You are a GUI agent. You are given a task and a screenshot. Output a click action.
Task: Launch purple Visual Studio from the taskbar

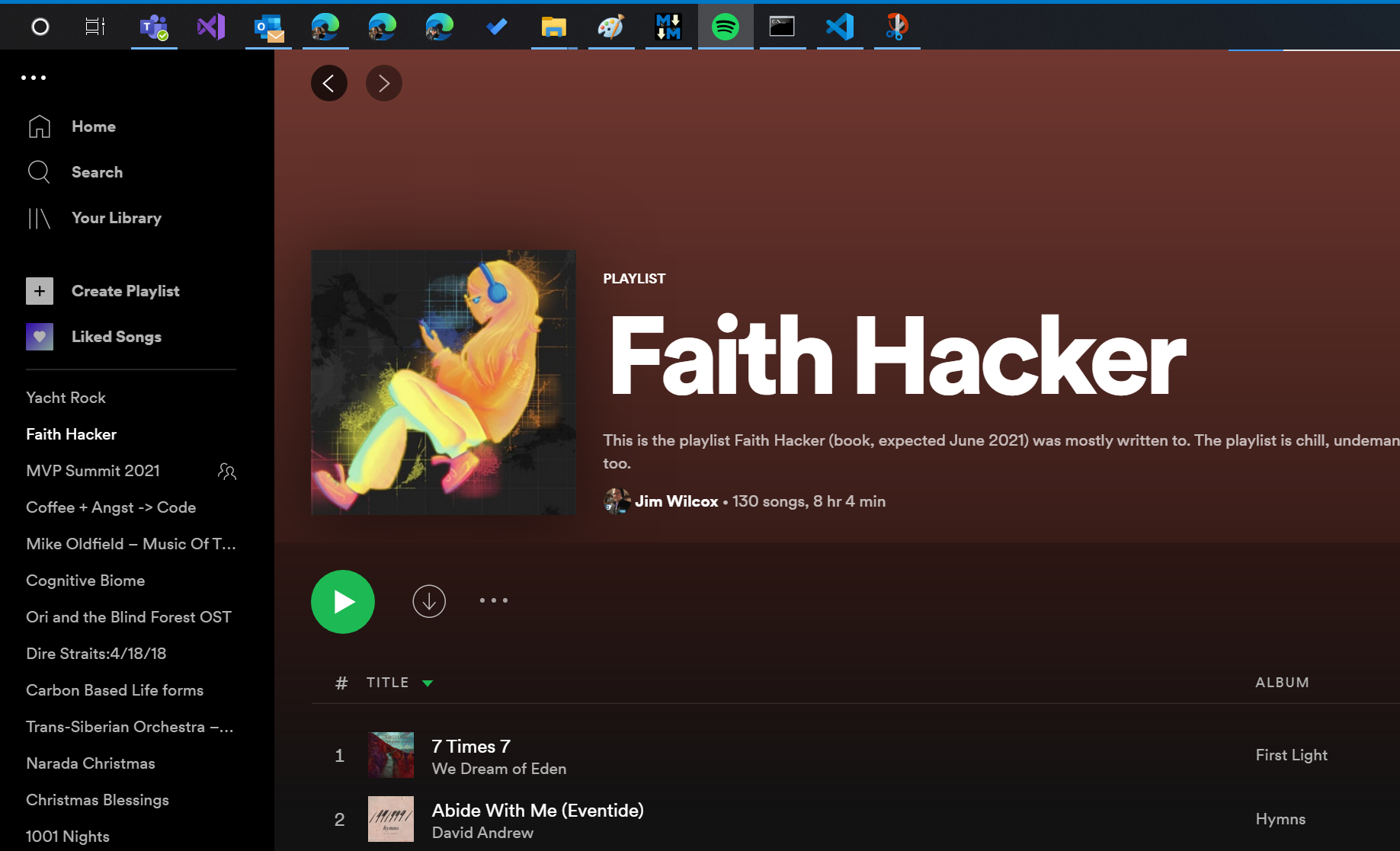(211, 27)
